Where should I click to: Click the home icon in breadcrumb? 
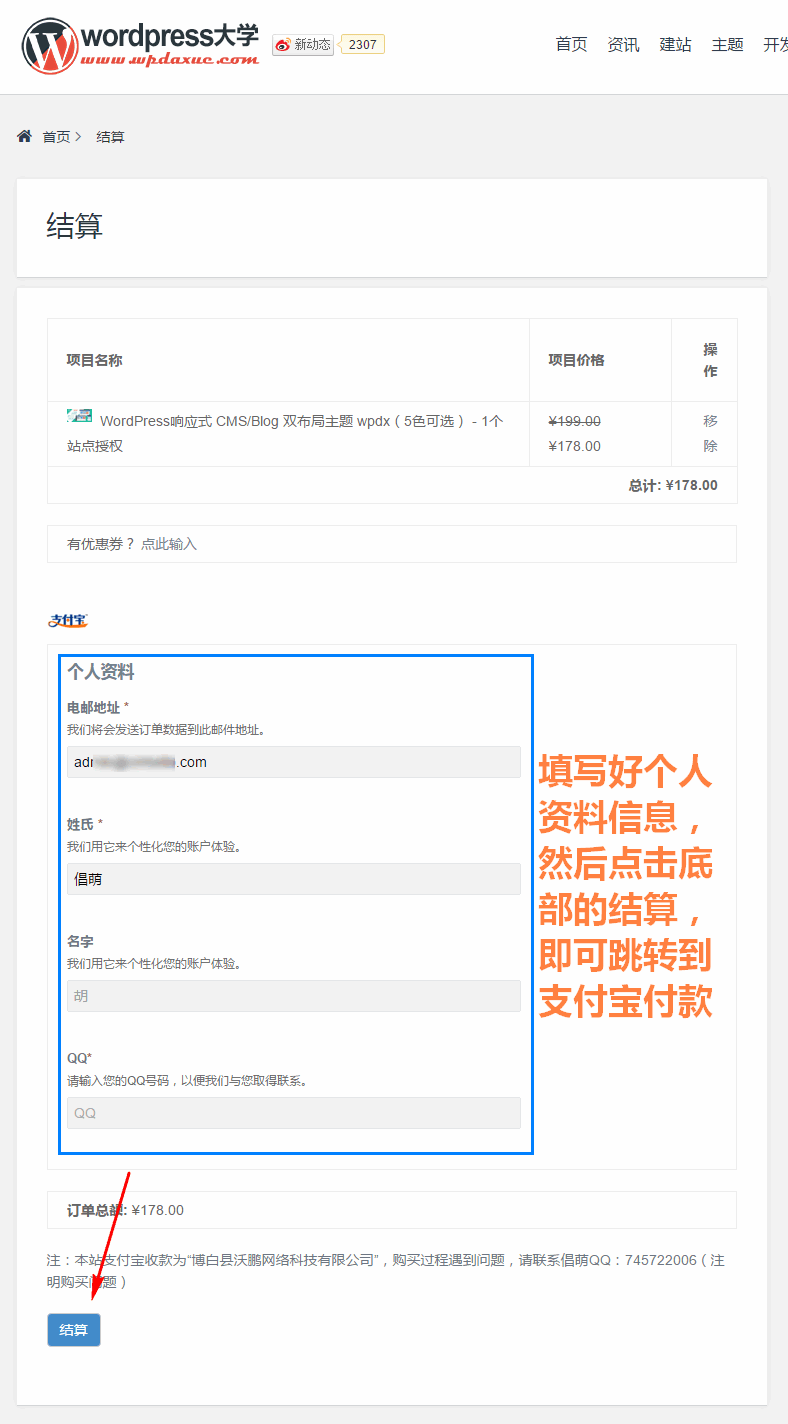[x=25, y=136]
